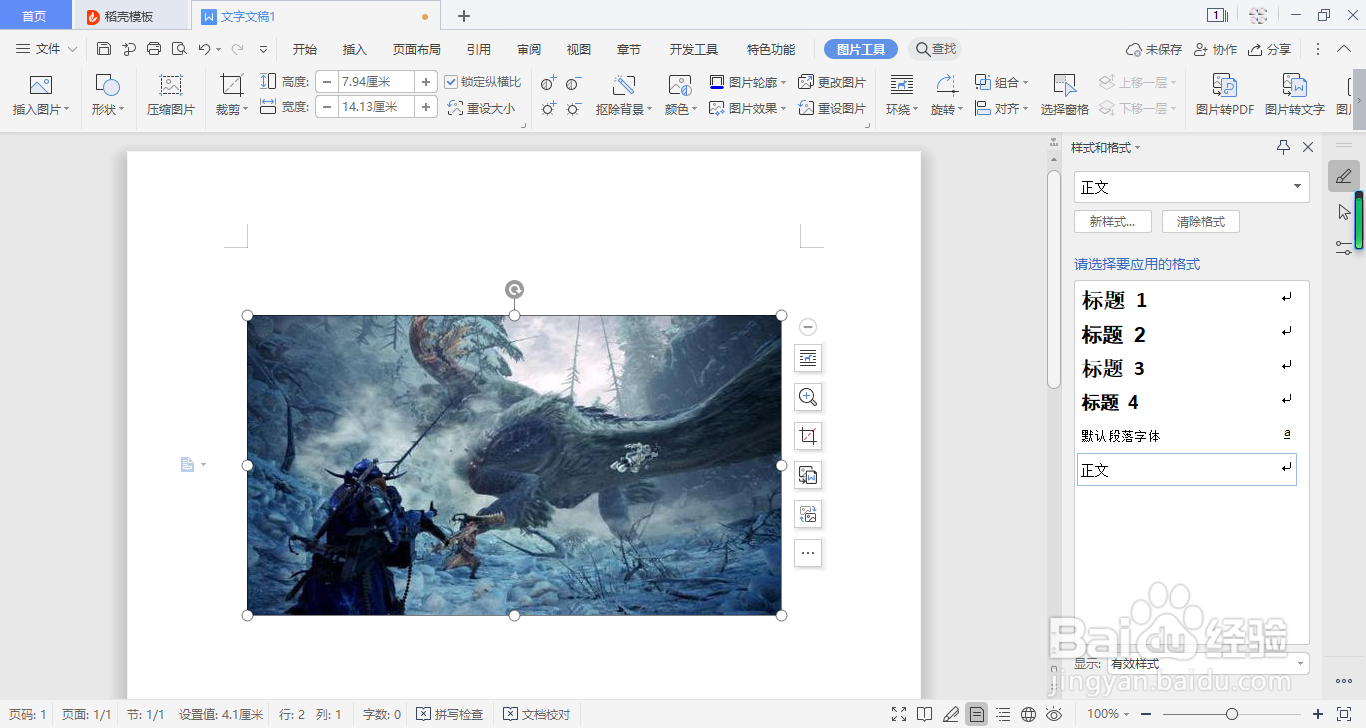This screenshot has height=728, width=1366.
Task: Click the rotation handle above the picture
Action: [x=514, y=290]
